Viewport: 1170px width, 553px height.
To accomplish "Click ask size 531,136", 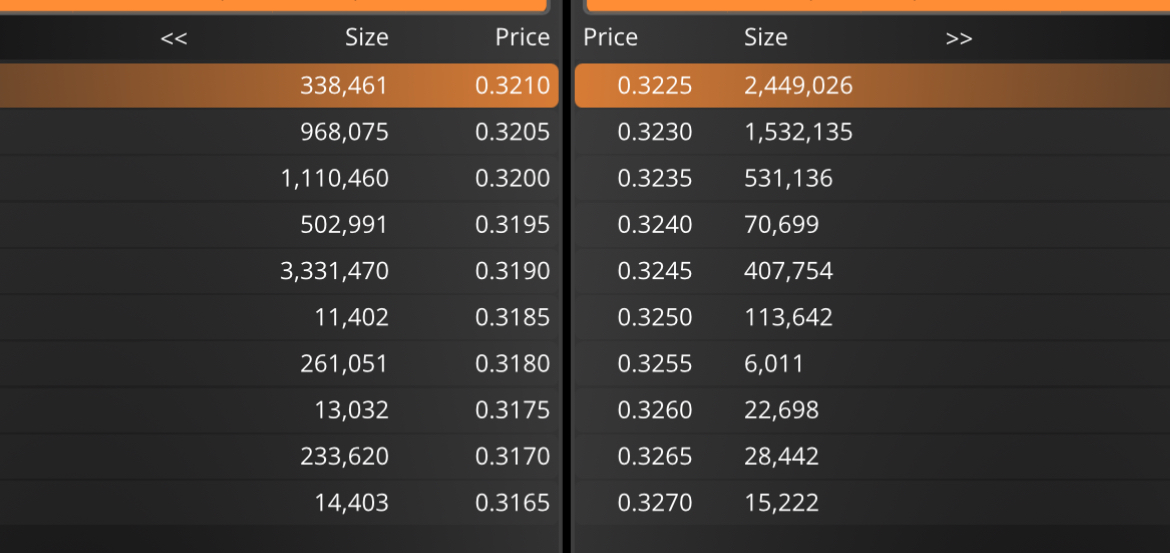I will 788,178.
